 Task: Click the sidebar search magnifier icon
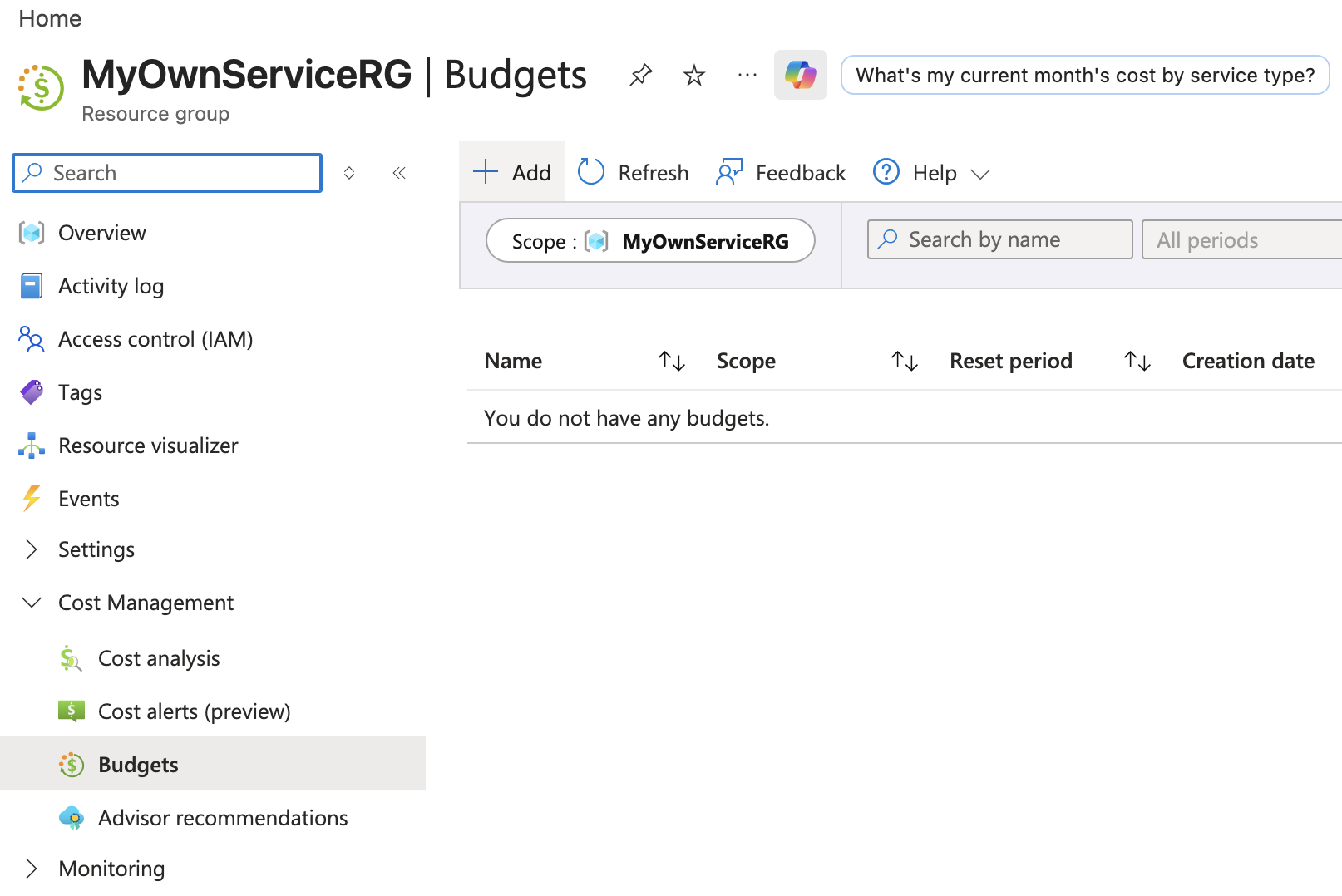click(32, 172)
